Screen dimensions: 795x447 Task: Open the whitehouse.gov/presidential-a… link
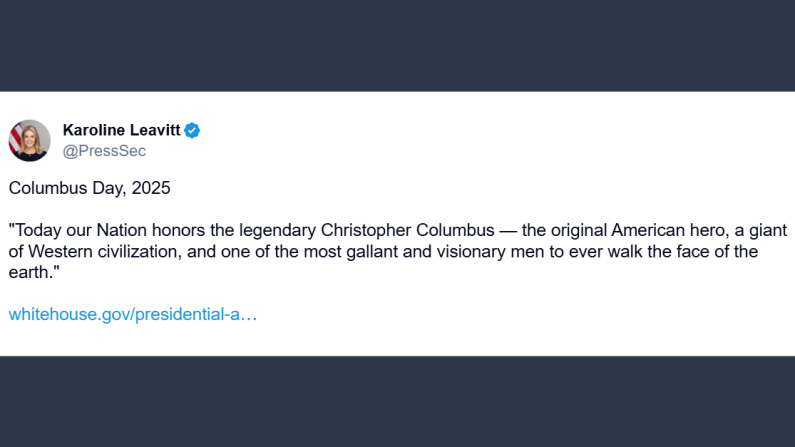pos(132,314)
